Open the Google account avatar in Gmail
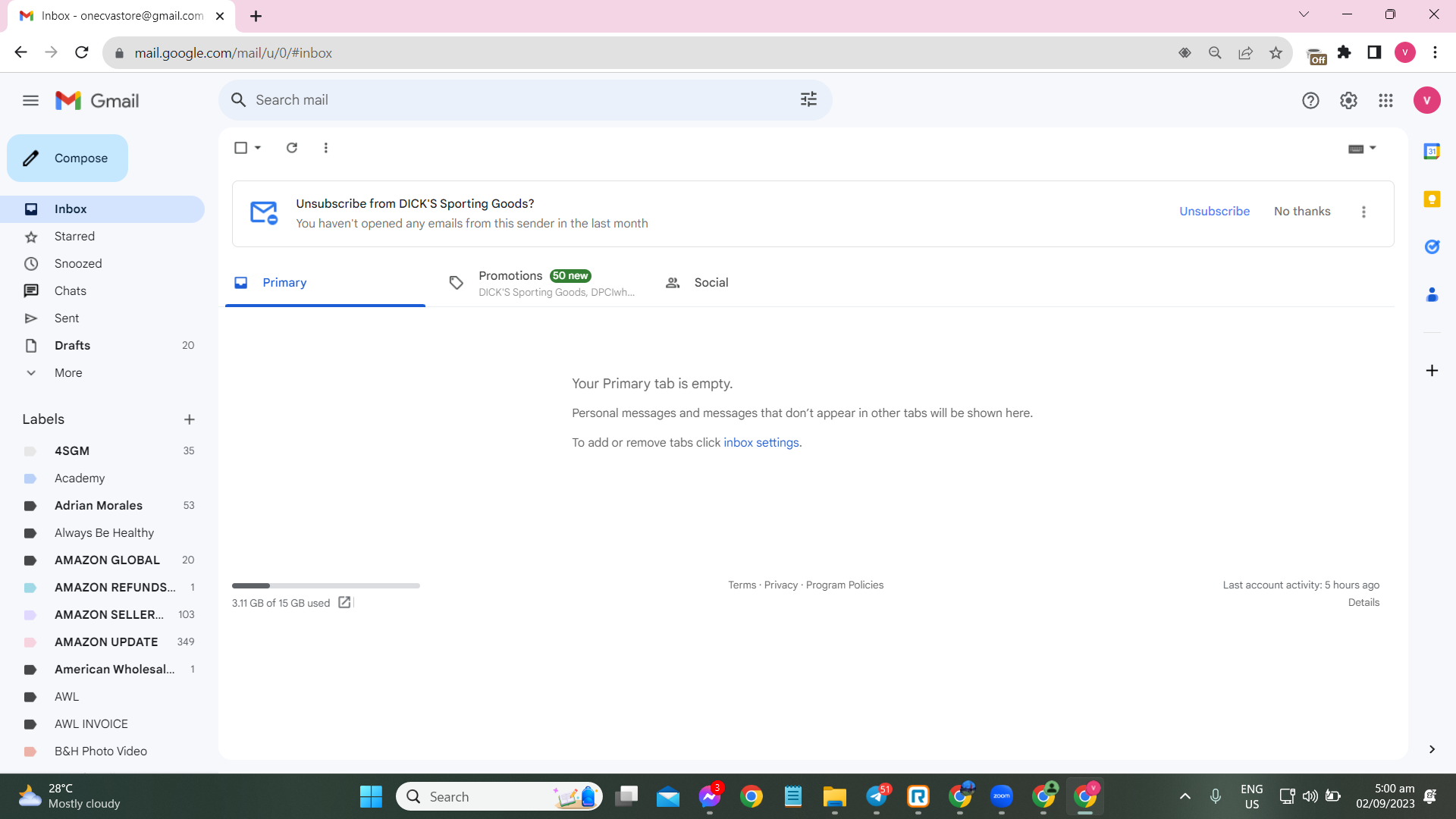Viewport: 1456px width, 819px height. pyautogui.click(x=1426, y=100)
